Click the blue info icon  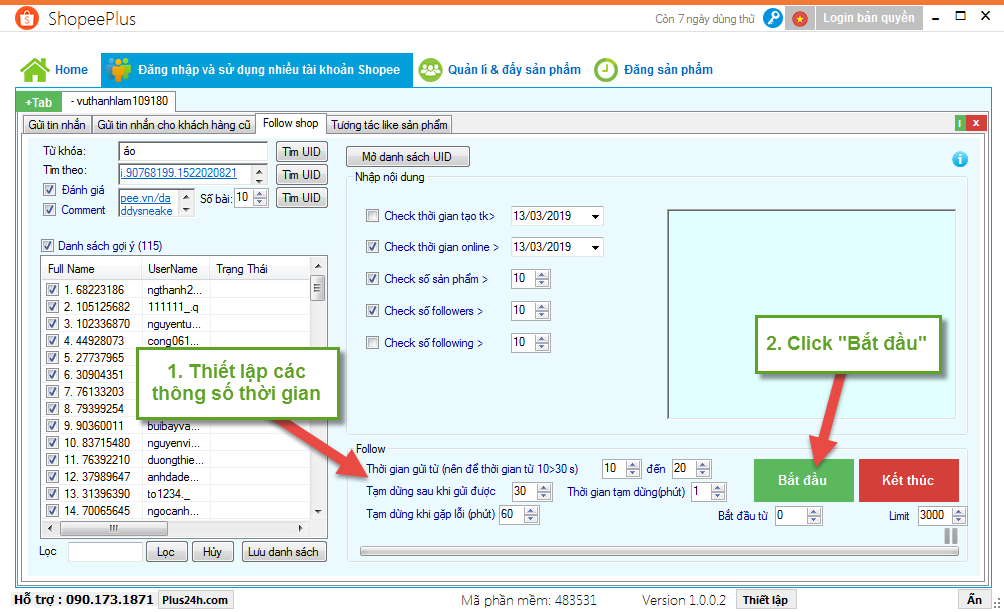pos(959,159)
